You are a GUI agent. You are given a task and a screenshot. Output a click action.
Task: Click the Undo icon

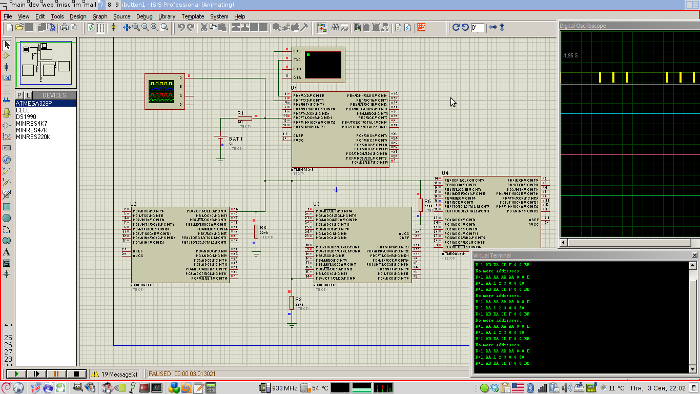(181, 28)
